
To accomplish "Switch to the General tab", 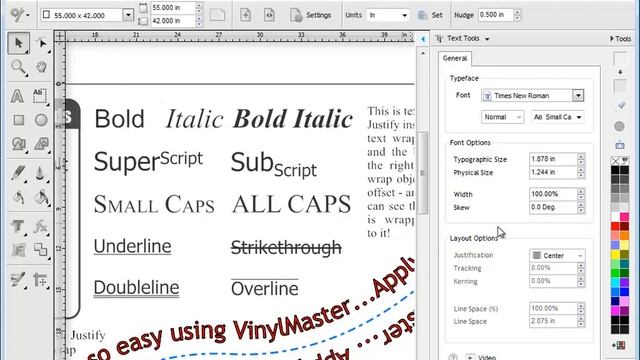I will coord(455,58).
